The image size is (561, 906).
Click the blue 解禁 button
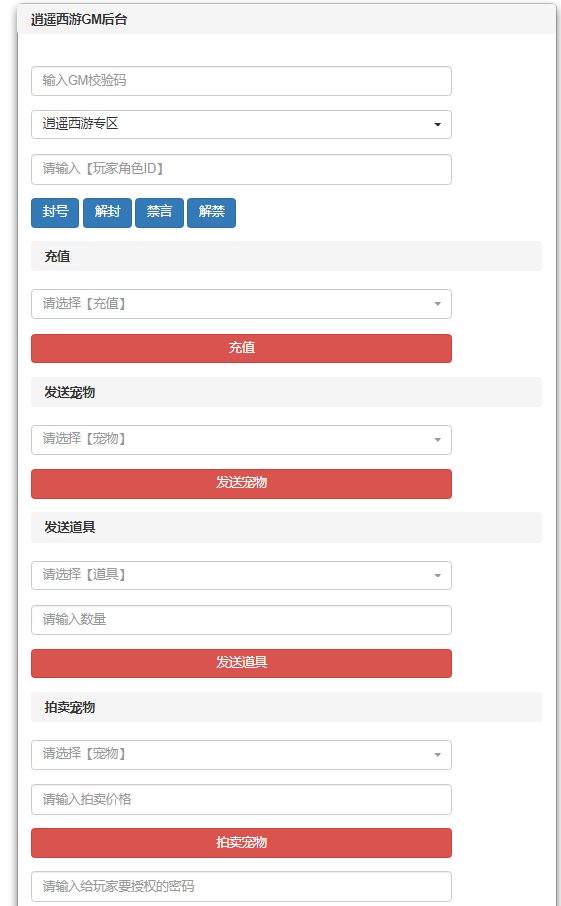(211, 212)
